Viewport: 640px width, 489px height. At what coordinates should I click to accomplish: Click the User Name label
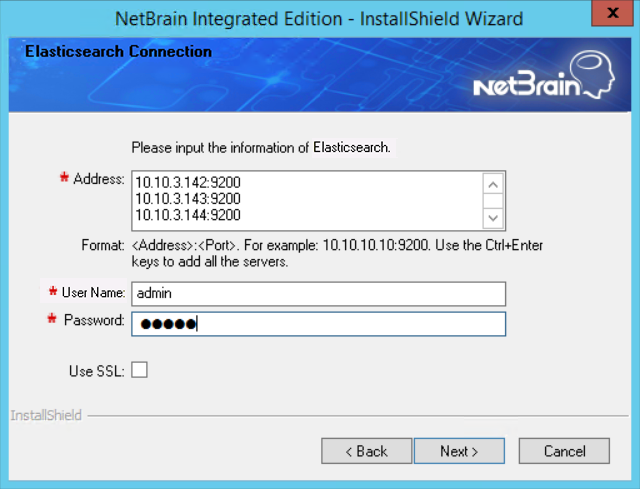click(93, 292)
